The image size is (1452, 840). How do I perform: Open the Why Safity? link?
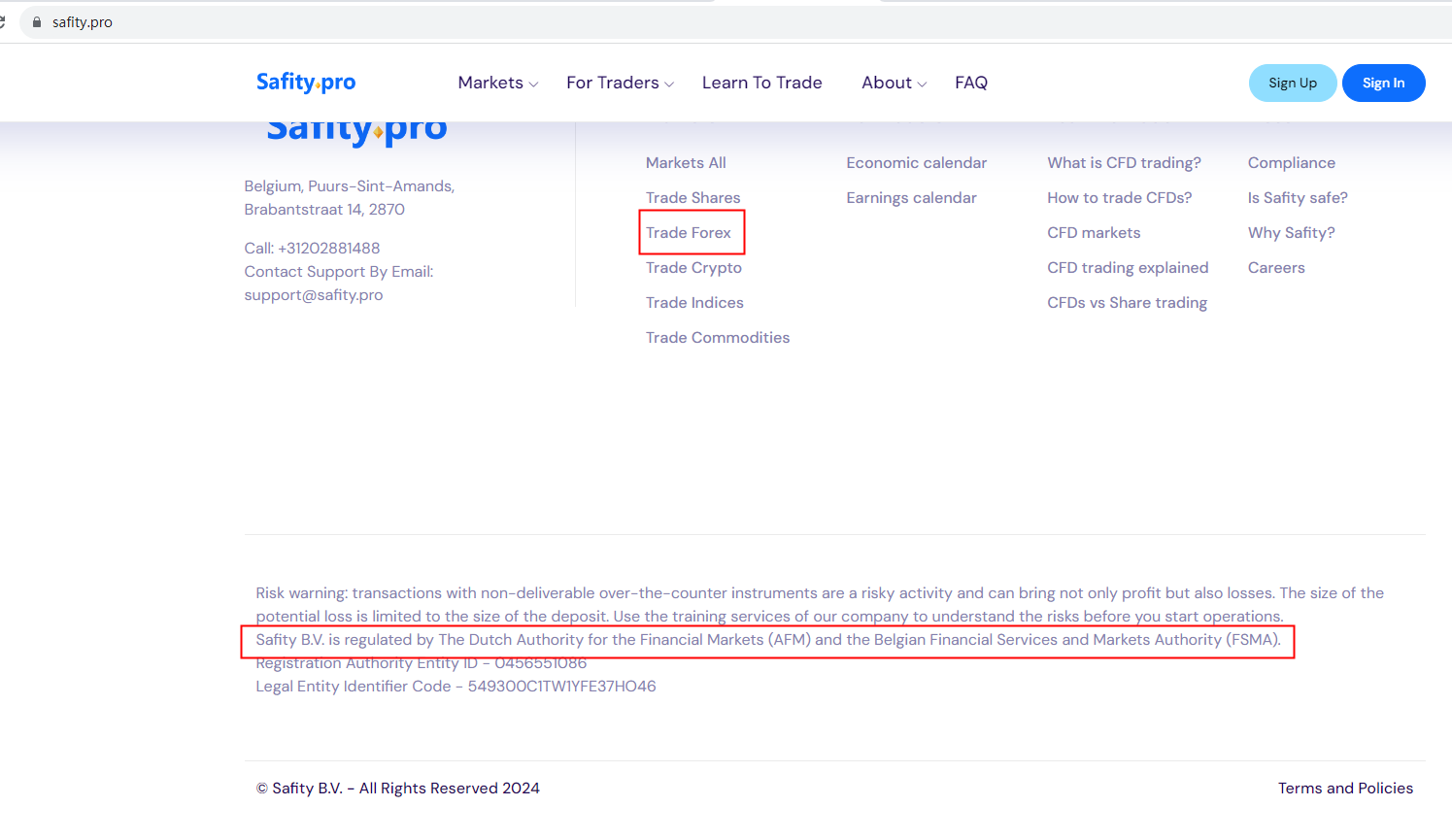[x=1292, y=233]
